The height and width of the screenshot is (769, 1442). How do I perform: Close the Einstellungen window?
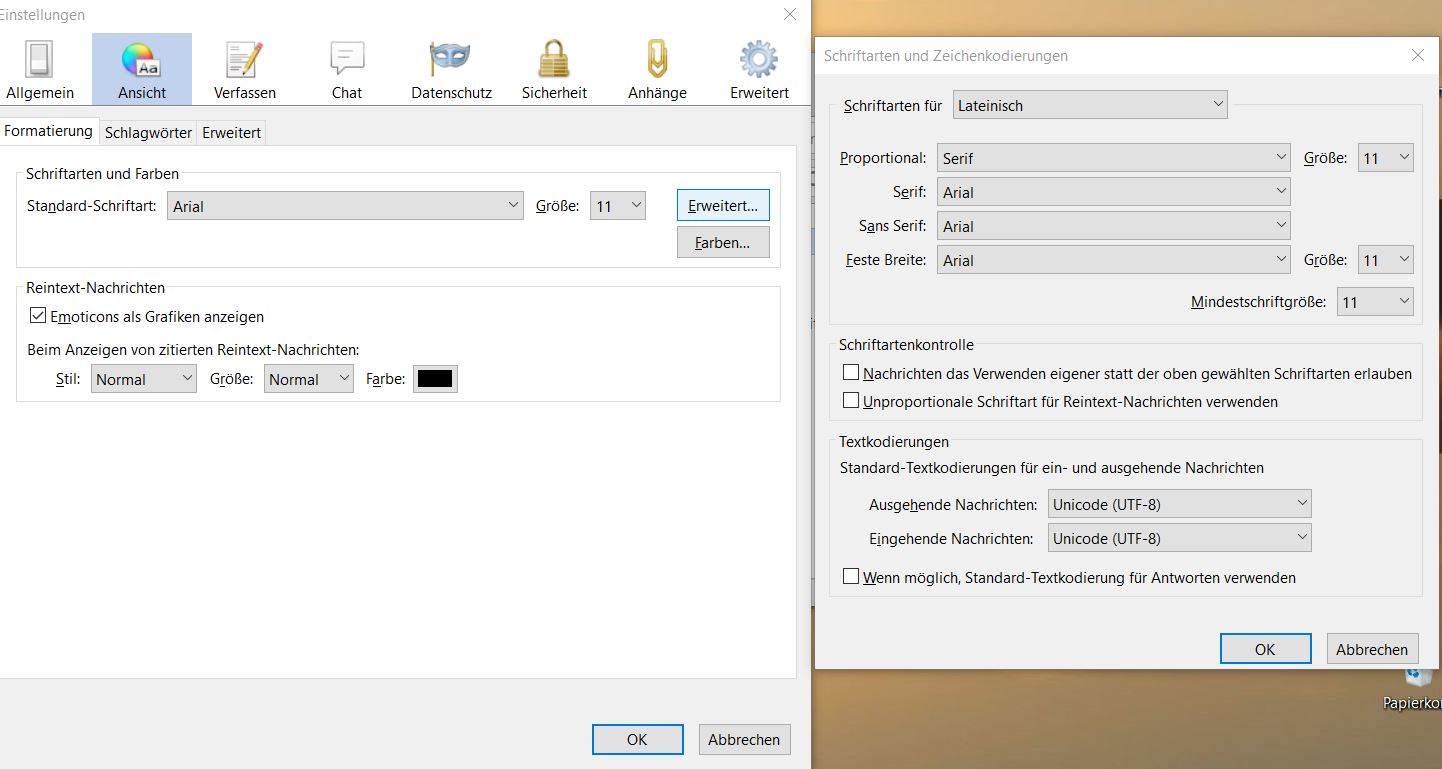pos(790,14)
